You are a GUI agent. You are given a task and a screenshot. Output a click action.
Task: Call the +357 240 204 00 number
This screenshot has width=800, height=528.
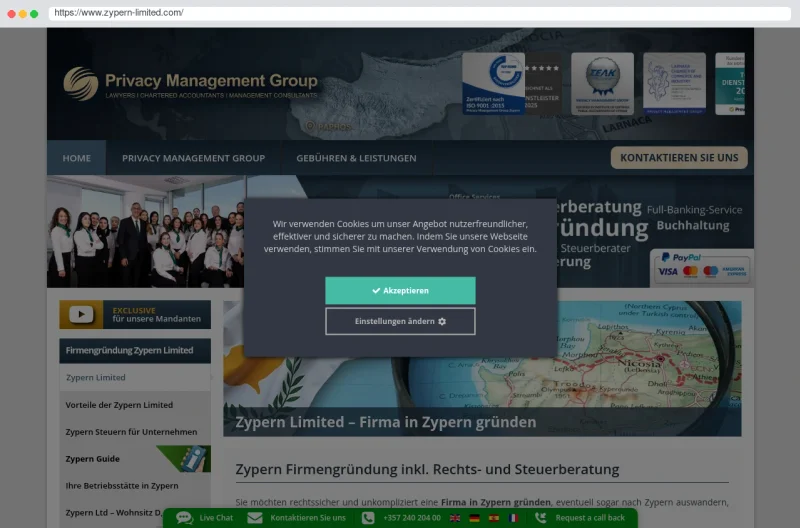coord(412,518)
